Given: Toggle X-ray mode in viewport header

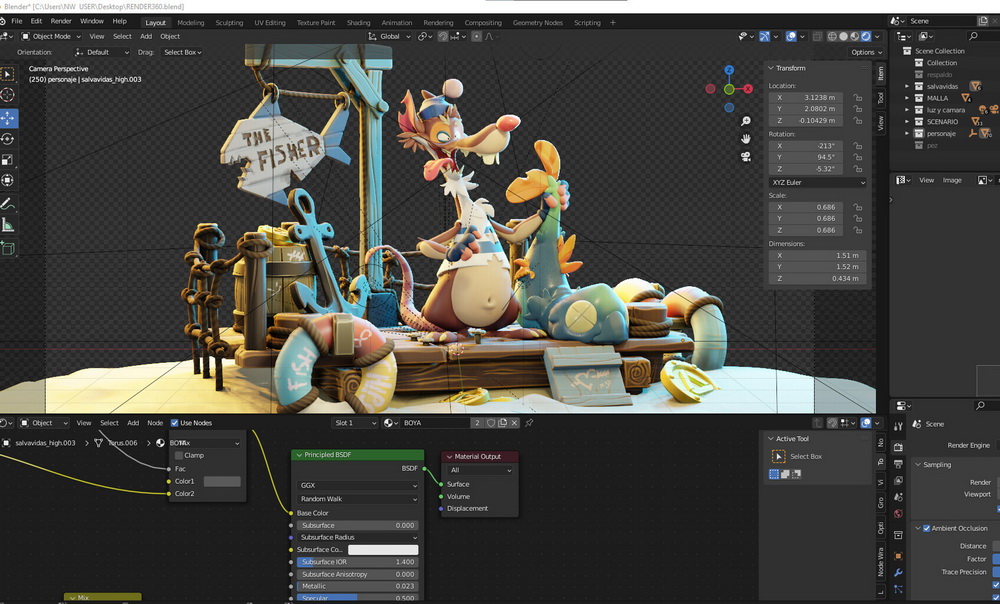Looking at the screenshot, I should (818, 36).
